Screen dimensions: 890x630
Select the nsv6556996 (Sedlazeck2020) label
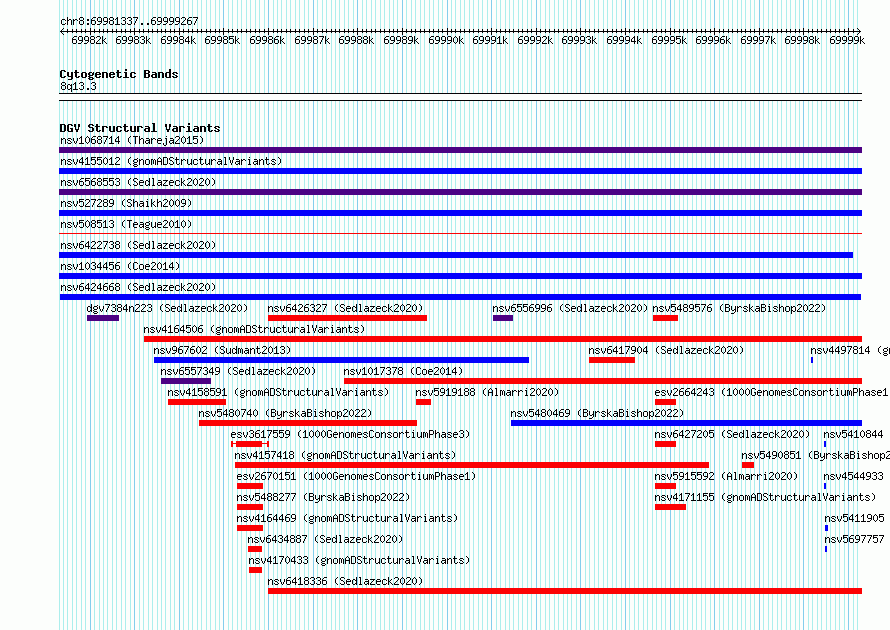coord(570,308)
